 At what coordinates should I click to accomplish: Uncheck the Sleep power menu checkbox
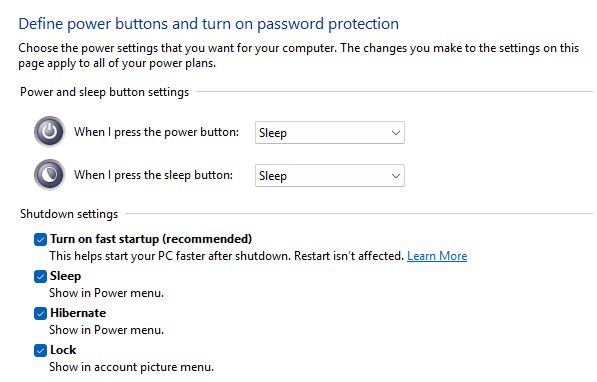click(40, 277)
